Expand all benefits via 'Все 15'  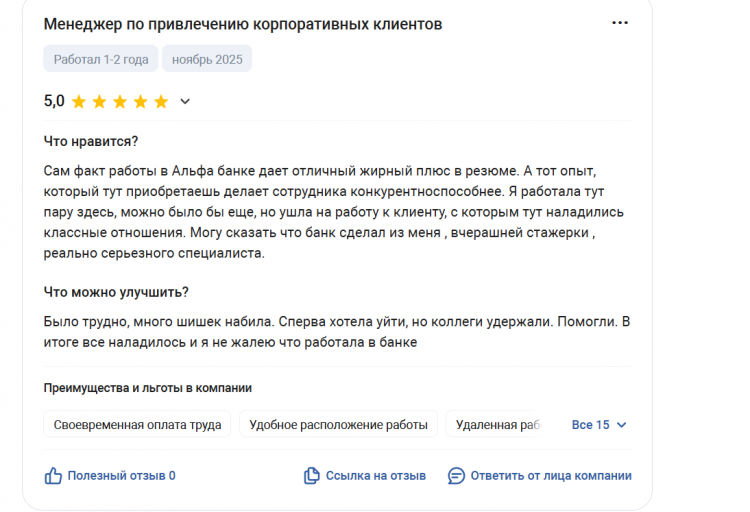pos(590,425)
